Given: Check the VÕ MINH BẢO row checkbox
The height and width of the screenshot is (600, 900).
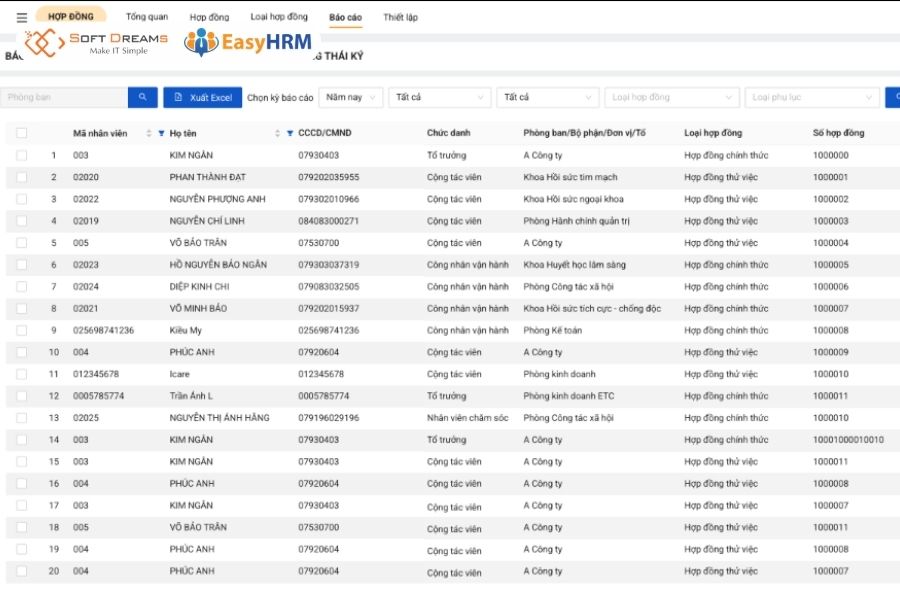Looking at the screenshot, I should [22, 308].
